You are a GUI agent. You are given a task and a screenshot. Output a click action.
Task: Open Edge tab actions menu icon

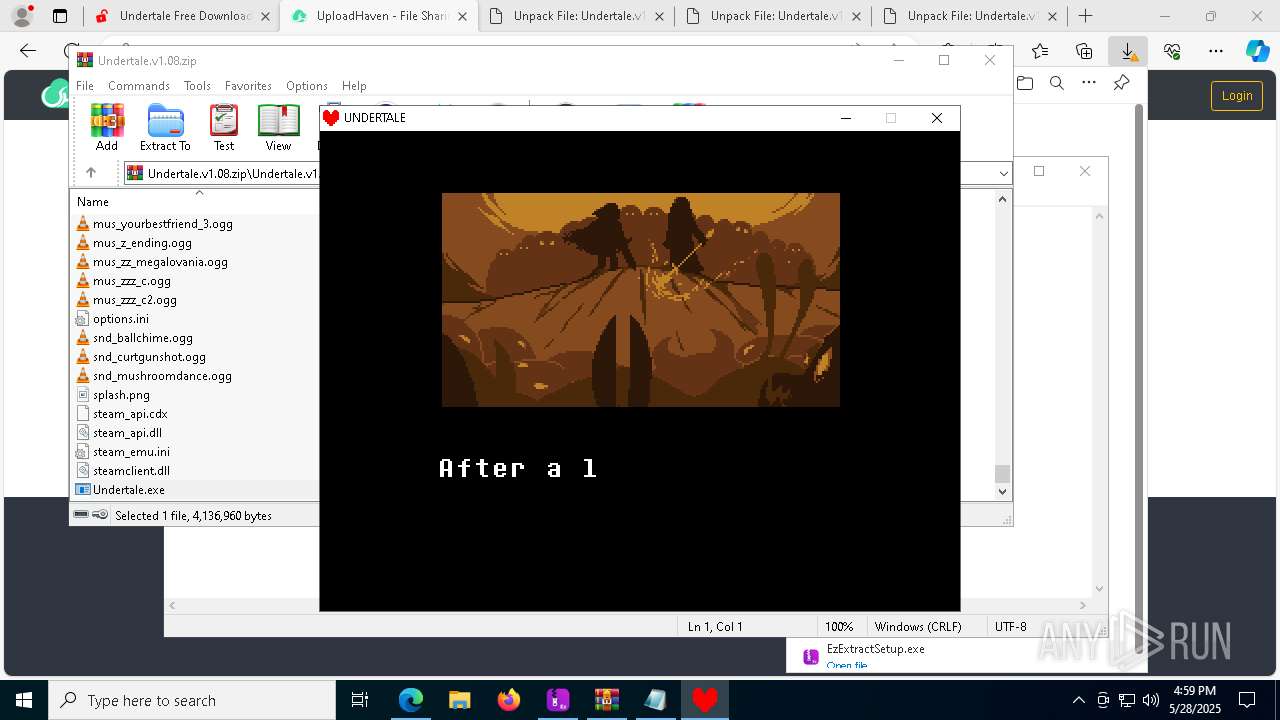60,16
